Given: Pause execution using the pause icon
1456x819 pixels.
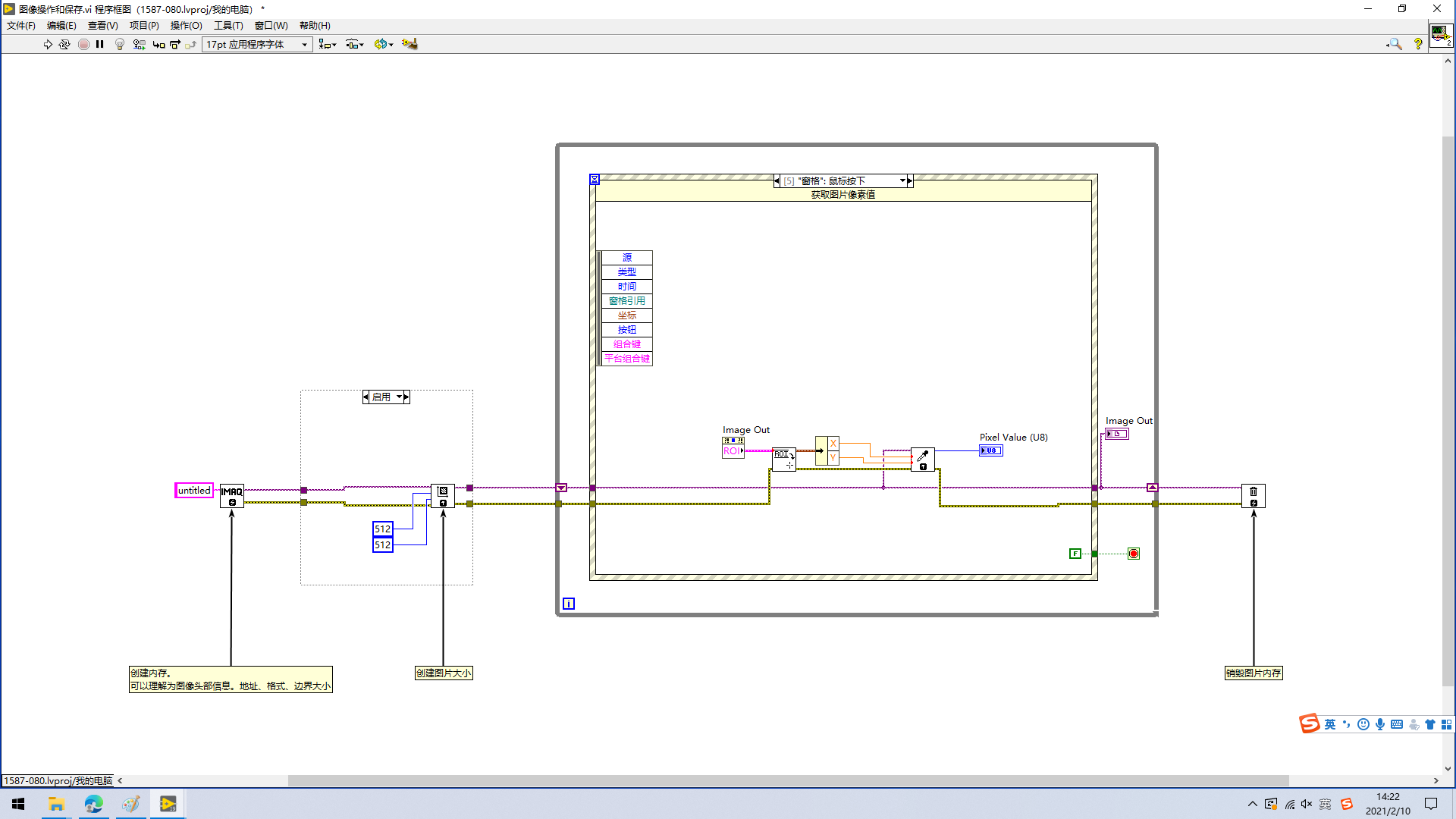Looking at the screenshot, I should click(x=100, y=44).
